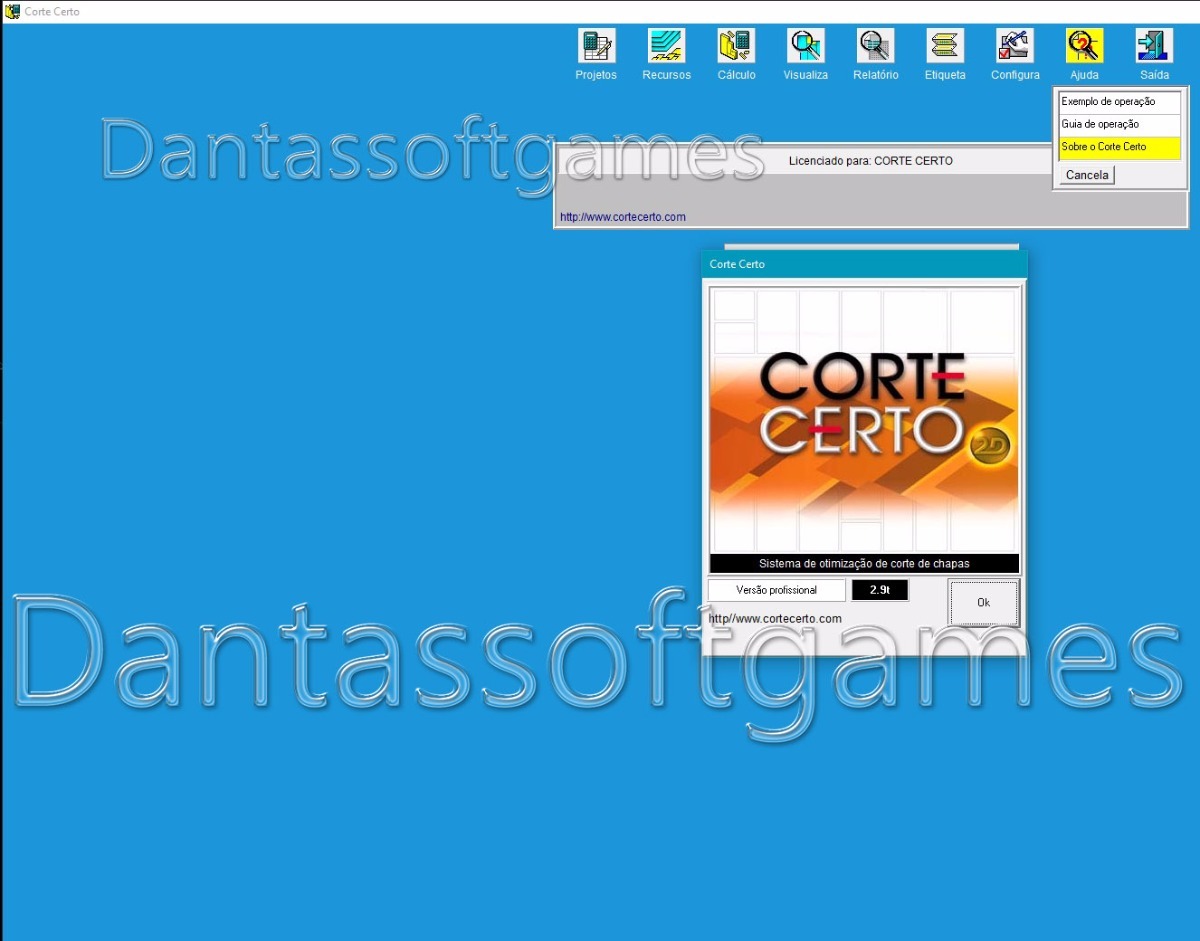Select Sobre o Corte Certo menu entry

pos(1120,147)
